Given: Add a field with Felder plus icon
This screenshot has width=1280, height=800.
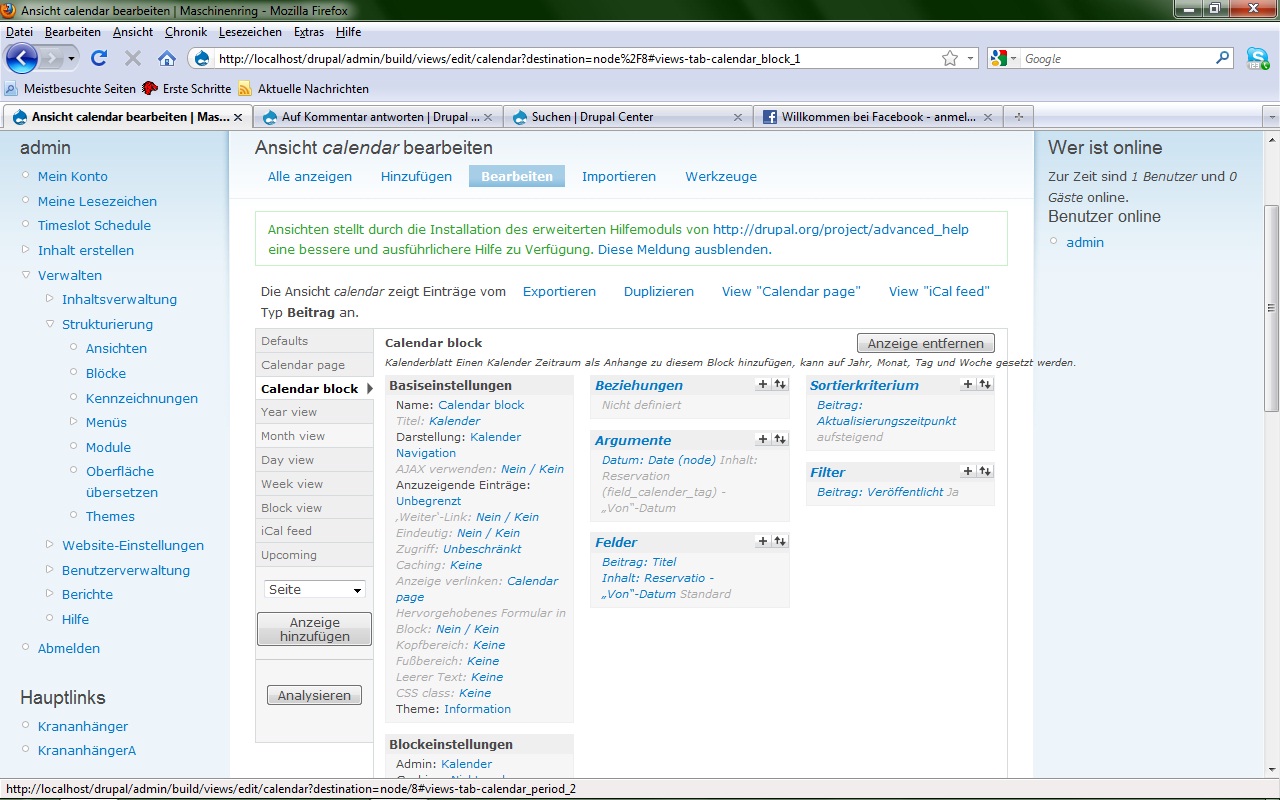Looking at the screenshot, I should pyautogui.click(x=763, y=541).
